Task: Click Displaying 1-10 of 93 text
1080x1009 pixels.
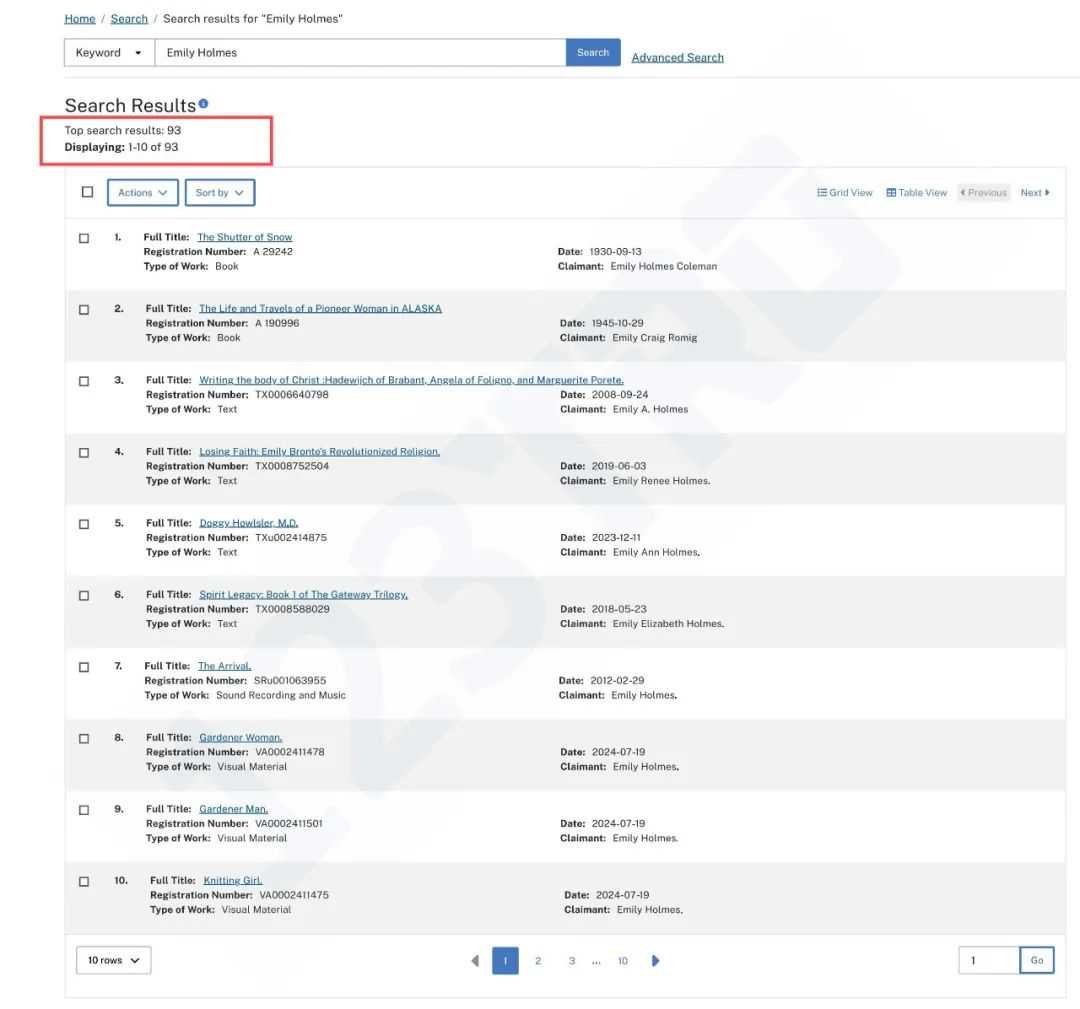Action: point(121,147)
